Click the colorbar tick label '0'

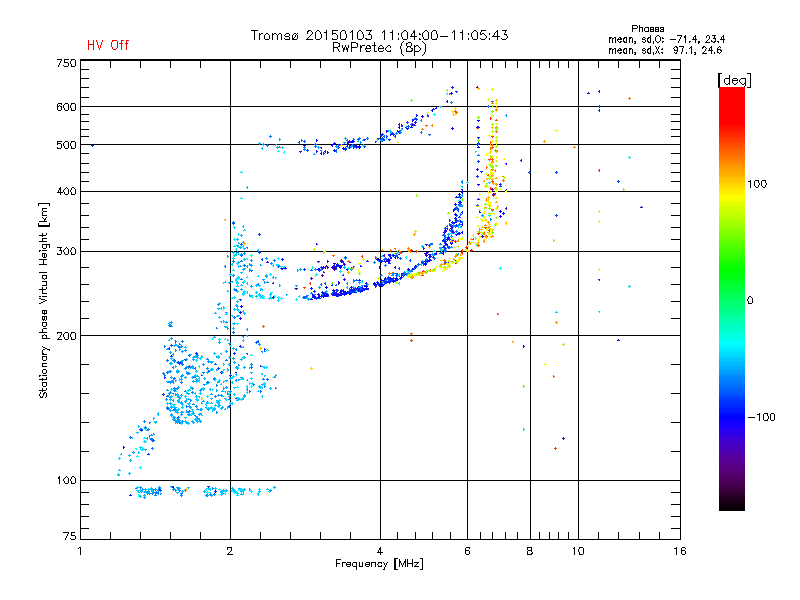pos(750,301)
